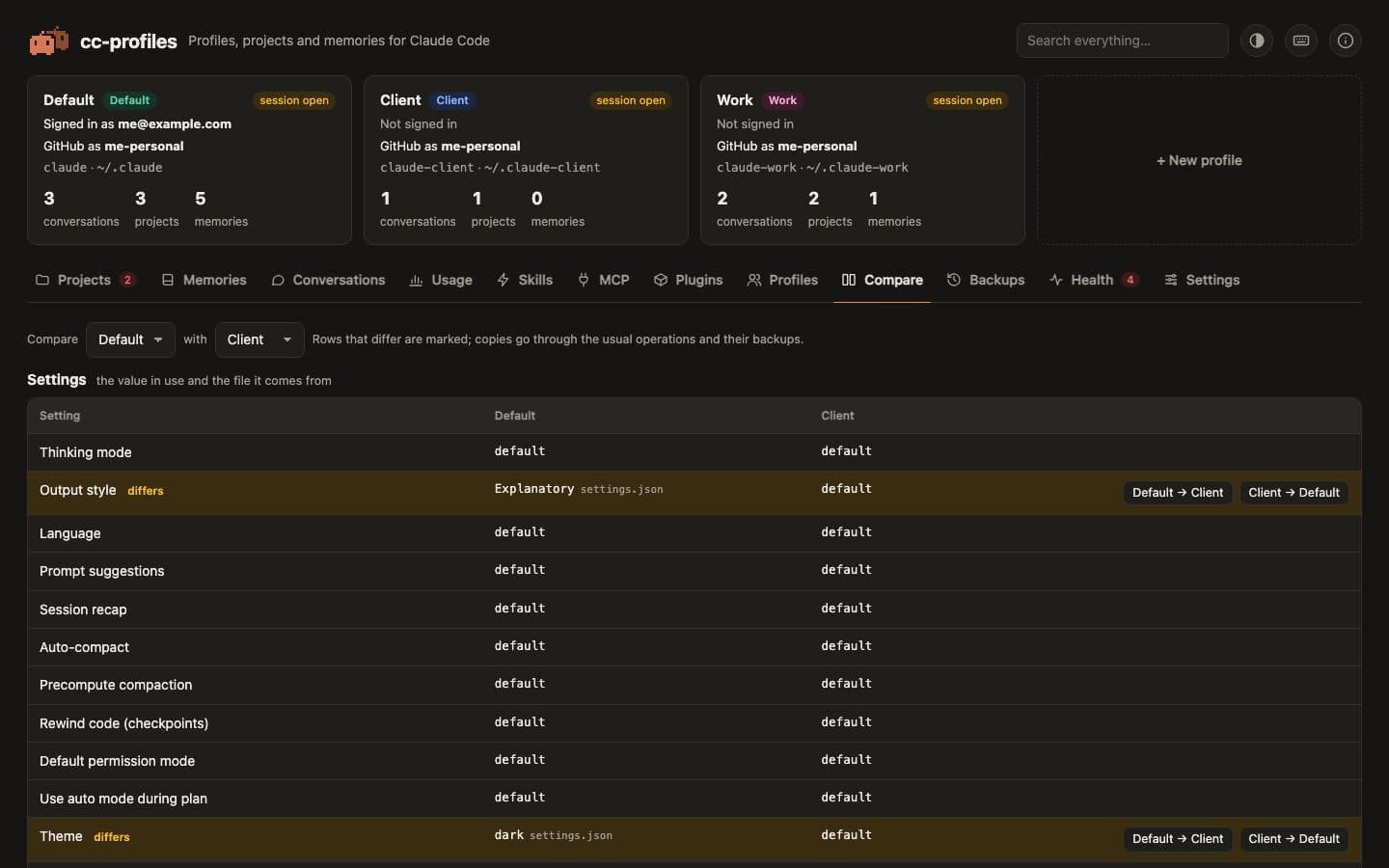This screenshot has height=868, width=1389.
Task: Select the Work profile card
Action: (x=862, y=160)
